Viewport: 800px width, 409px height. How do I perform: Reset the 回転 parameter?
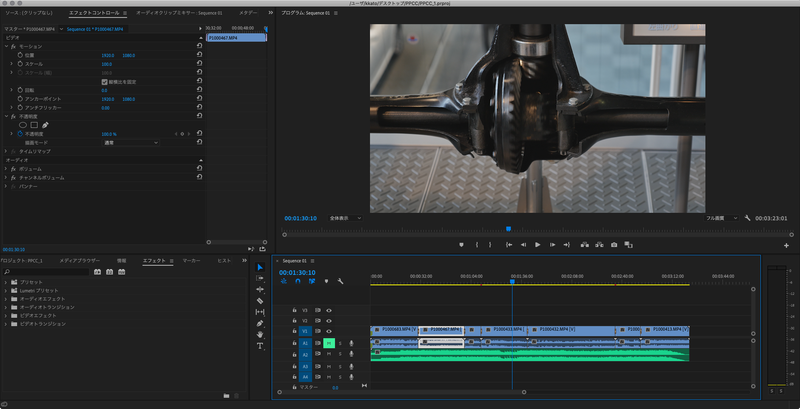[199, 90]
